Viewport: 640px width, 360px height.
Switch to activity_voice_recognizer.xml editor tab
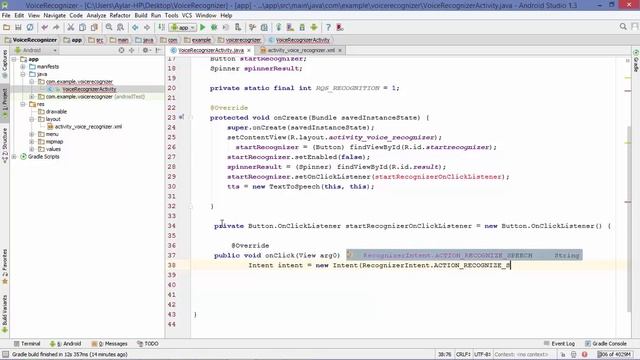301,50
